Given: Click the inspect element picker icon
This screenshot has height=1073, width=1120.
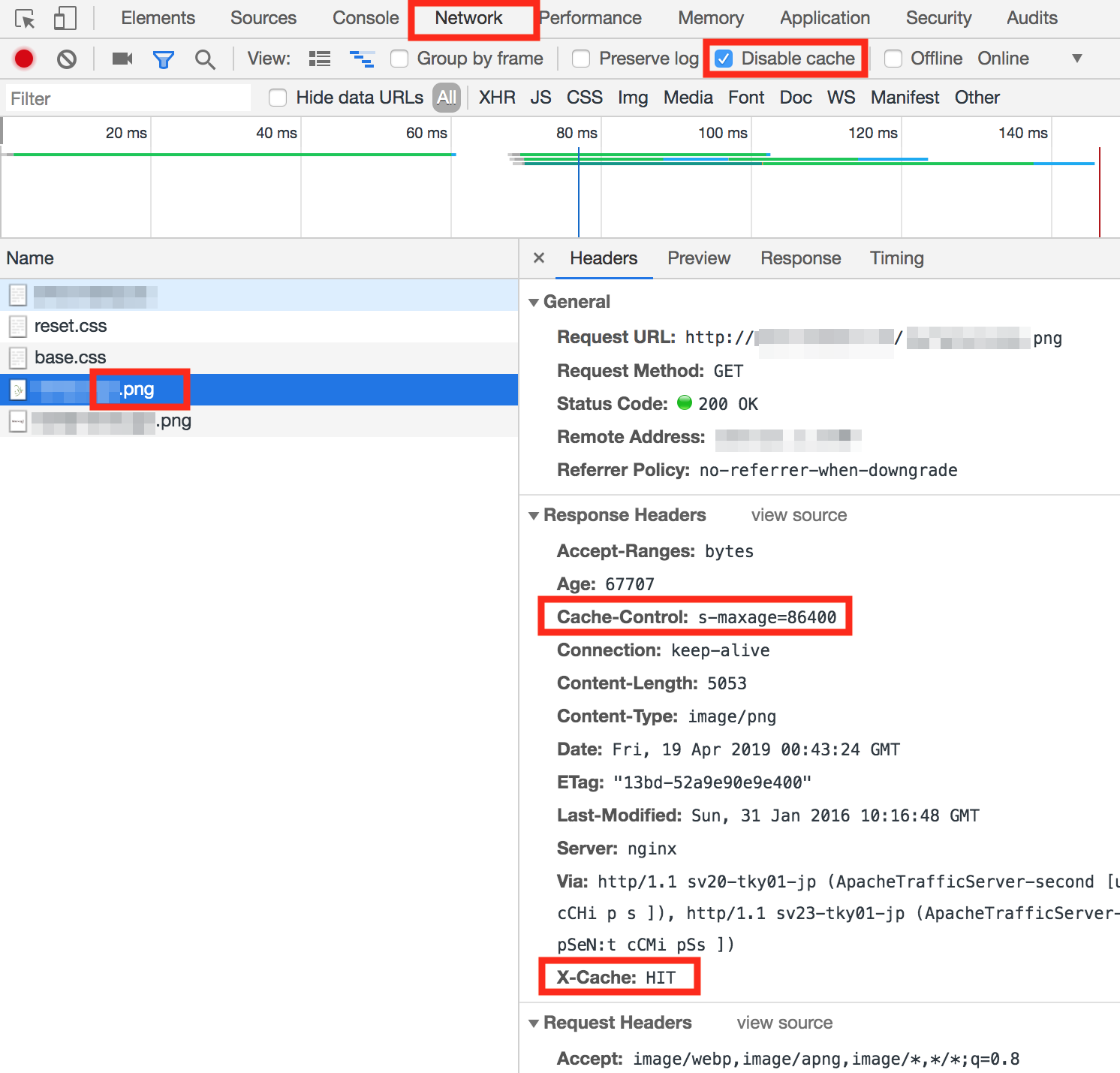Looking at the screenshot, I should [25, 19].
